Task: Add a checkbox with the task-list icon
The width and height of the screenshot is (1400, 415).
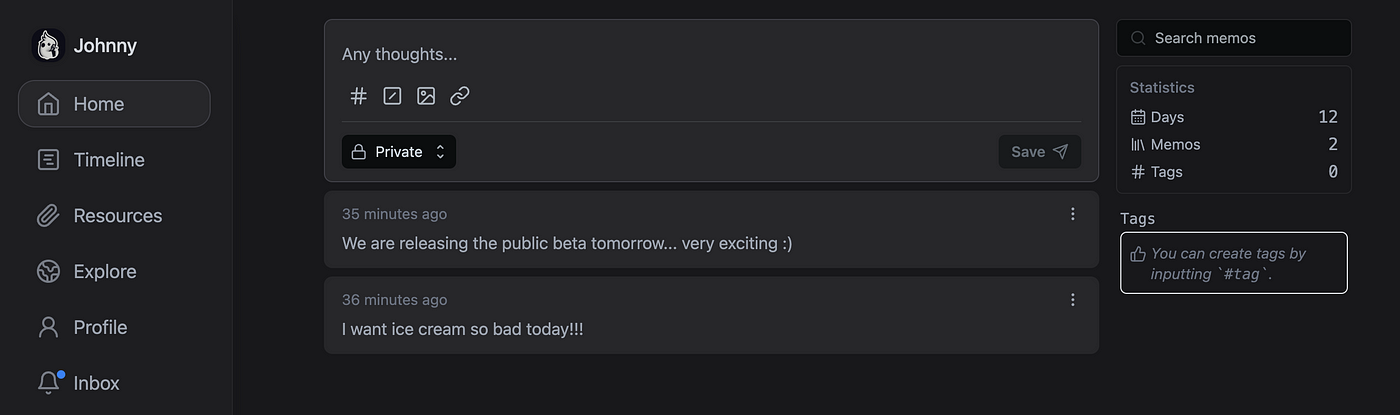Action: (393, 96)
